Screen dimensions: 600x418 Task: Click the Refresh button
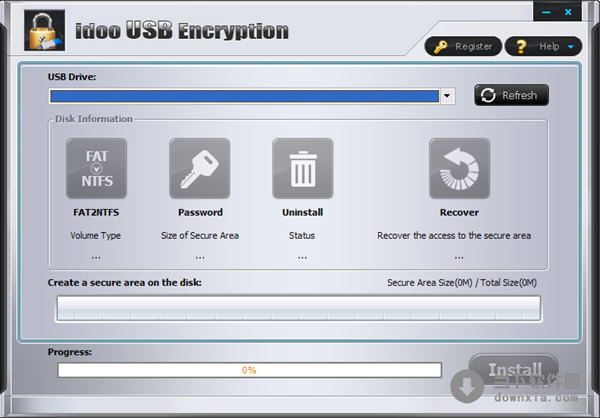512,95
